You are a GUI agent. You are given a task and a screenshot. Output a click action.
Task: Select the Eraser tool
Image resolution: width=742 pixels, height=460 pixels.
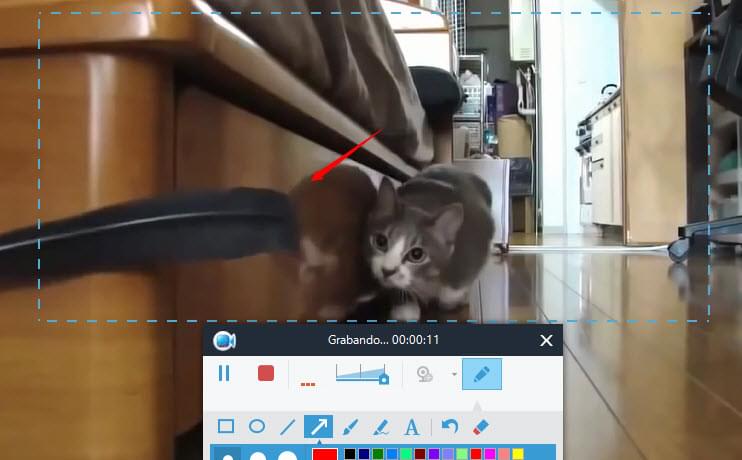coord(480,427)
